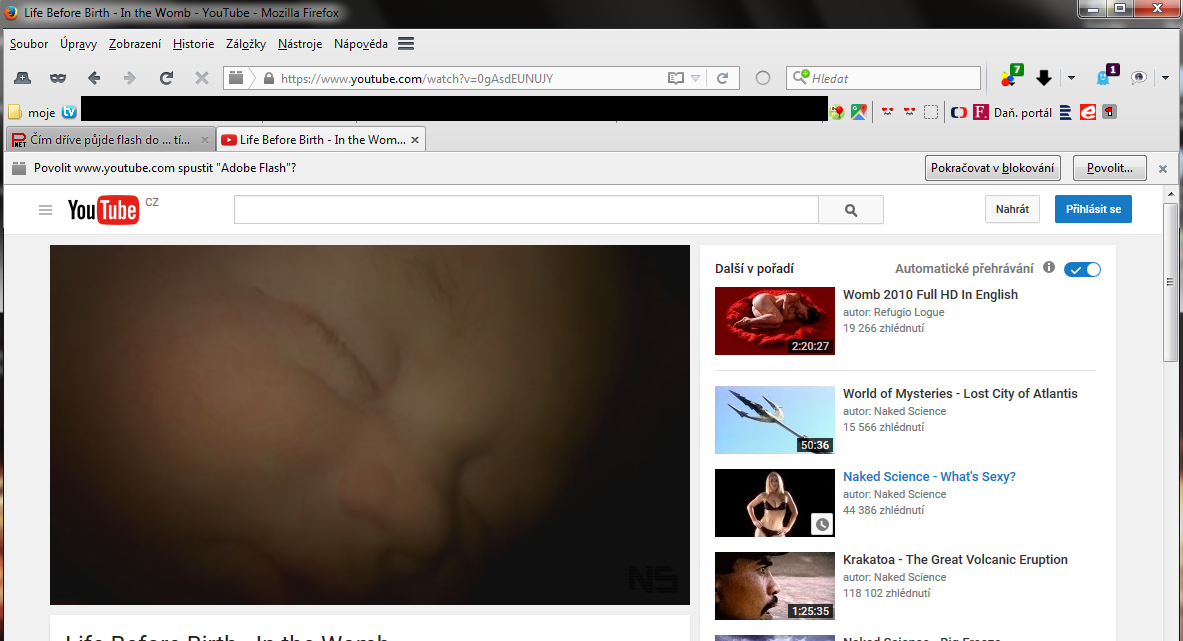Click the hat-with-plus toolbar icon
The width and height of the screenshot is (1183, 641).
point(23,78)
